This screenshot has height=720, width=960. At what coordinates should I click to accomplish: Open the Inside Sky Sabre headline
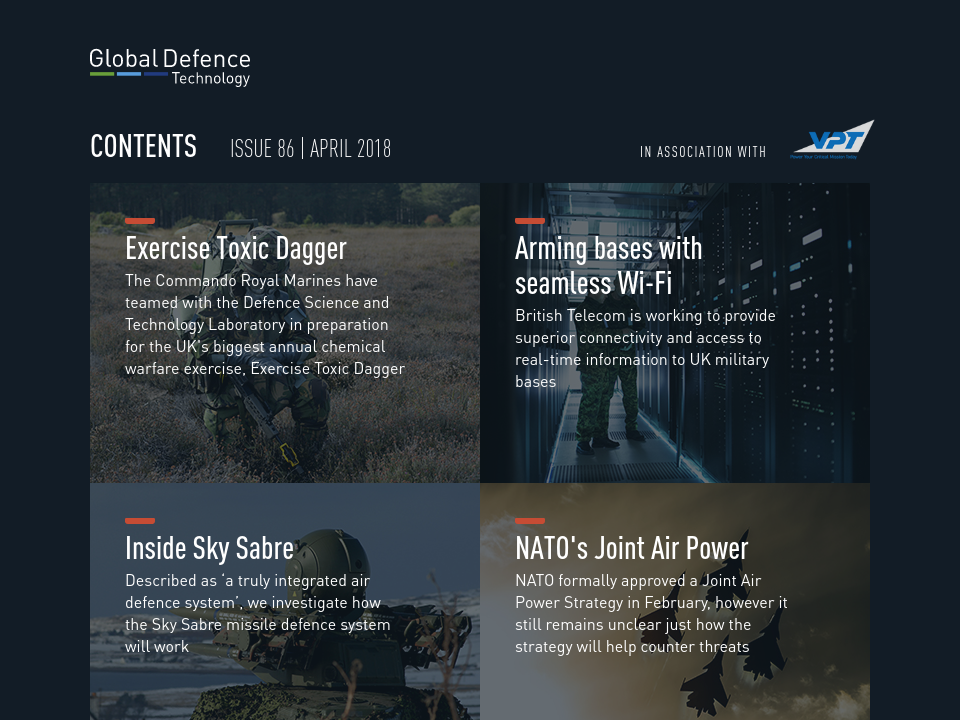point(209,548)
